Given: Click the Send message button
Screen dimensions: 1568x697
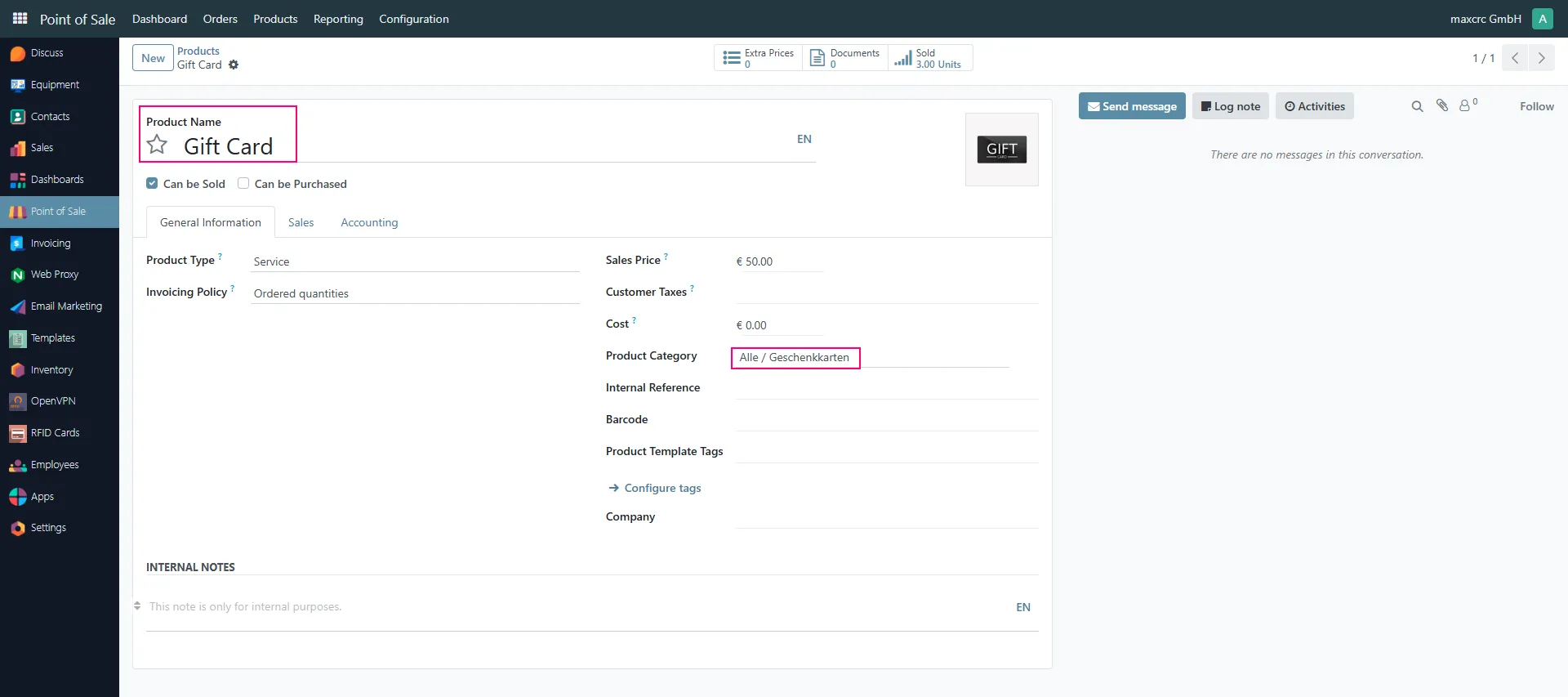Looking at the screenshot, I should click(x=1132, y=106).
